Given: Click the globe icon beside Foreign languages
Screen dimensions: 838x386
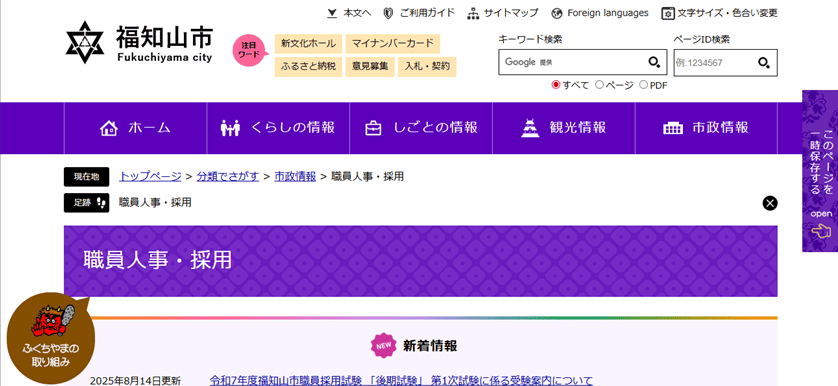Looking at the screenshot, I should click(557, 13).
